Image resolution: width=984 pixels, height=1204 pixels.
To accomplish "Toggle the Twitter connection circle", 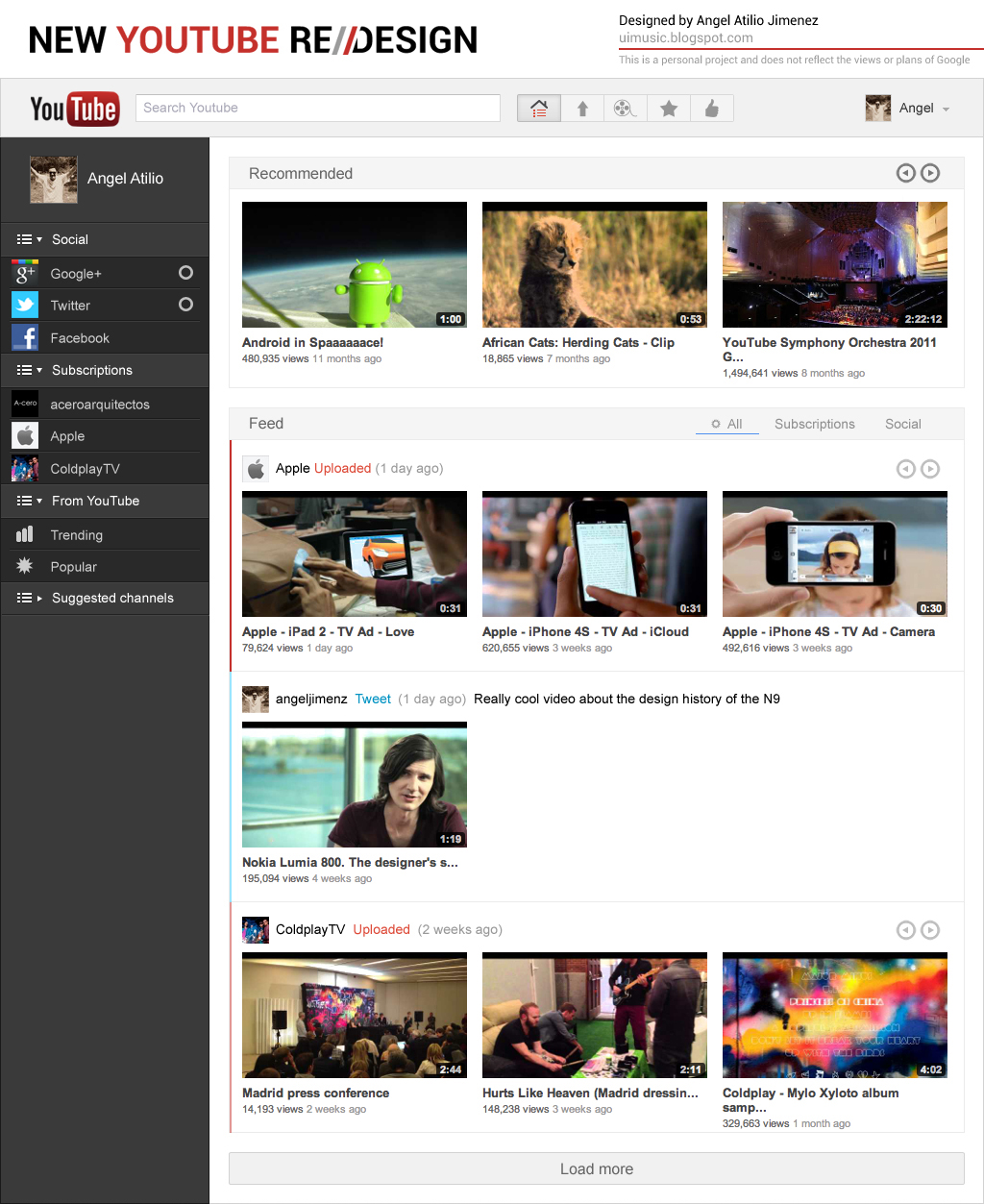I will coord(186,305).
